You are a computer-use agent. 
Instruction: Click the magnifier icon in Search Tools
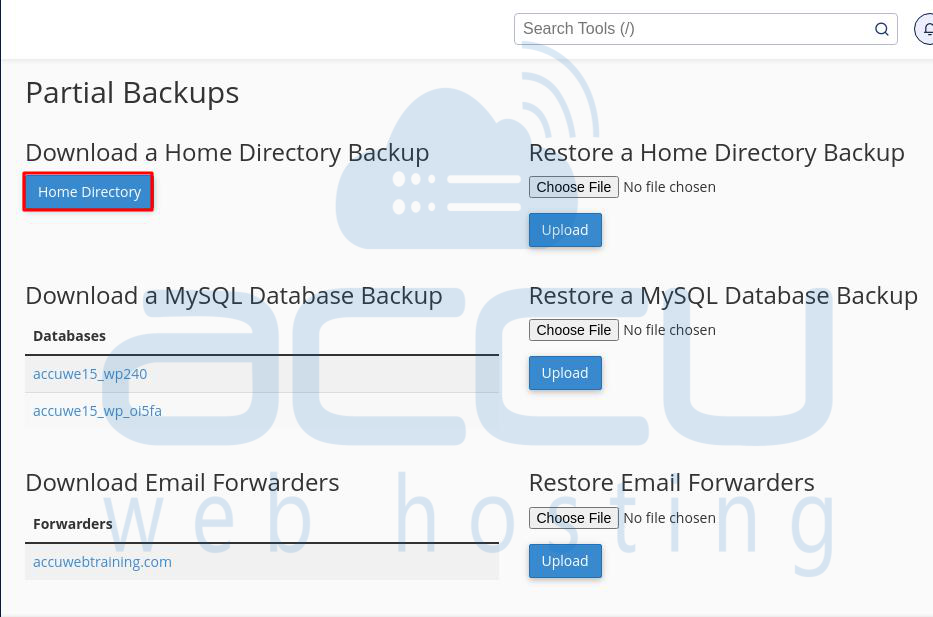(x=881, y=29)
